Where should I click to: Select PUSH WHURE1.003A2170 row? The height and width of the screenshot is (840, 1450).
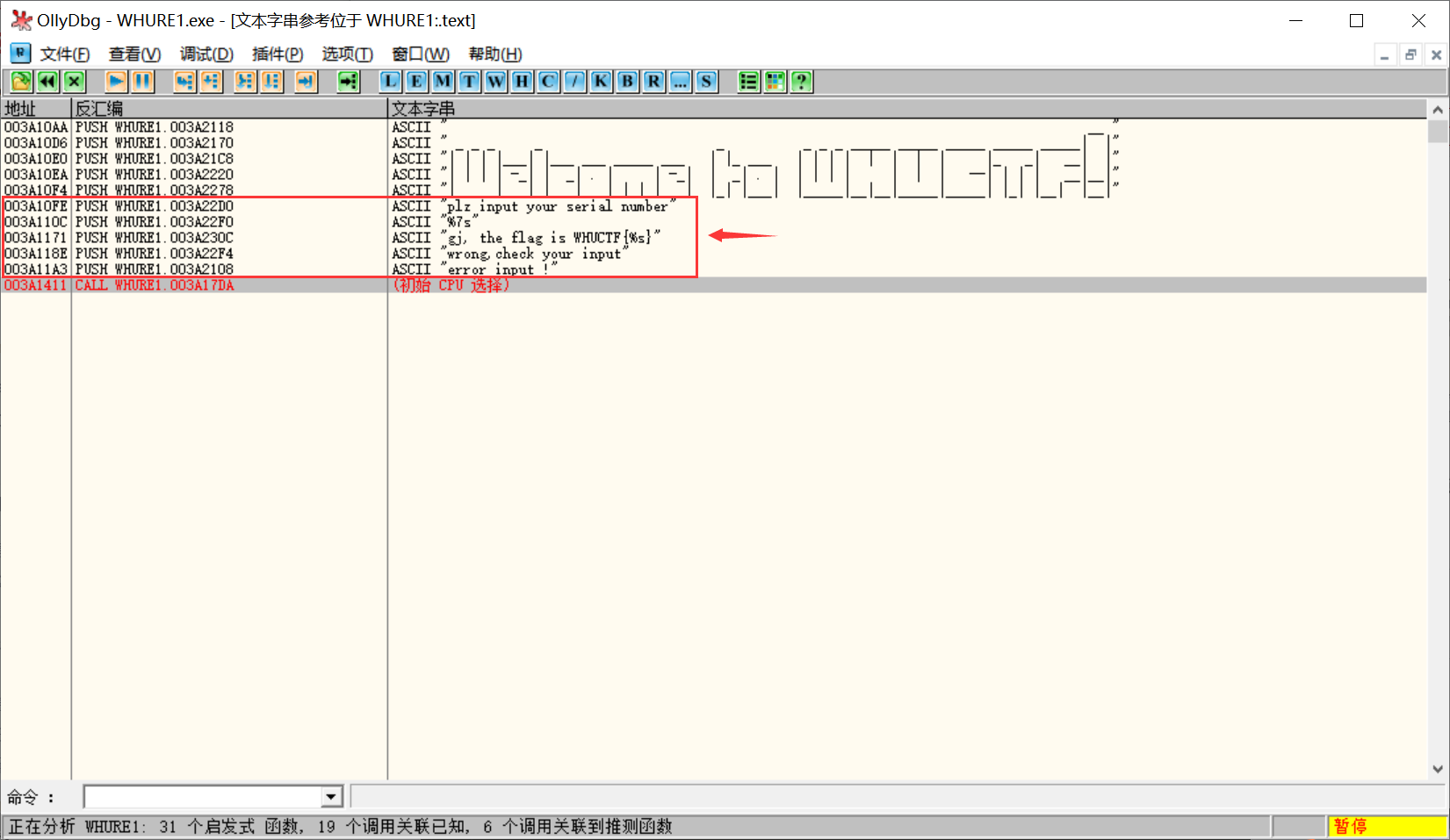click(x=713, y=143)
